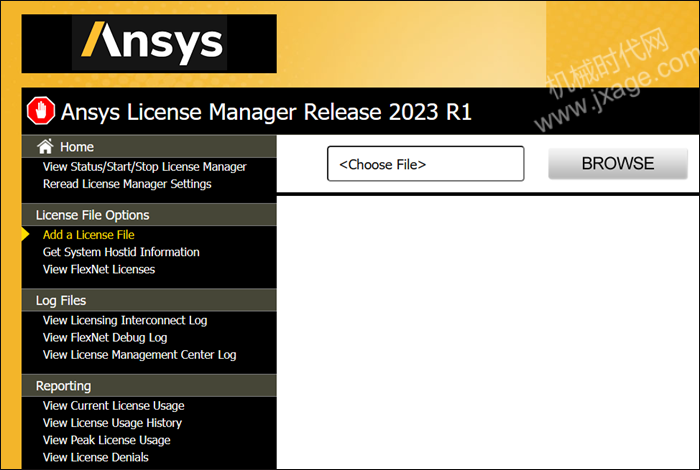
Task: Click the BROWSE button
Action: 618,164
